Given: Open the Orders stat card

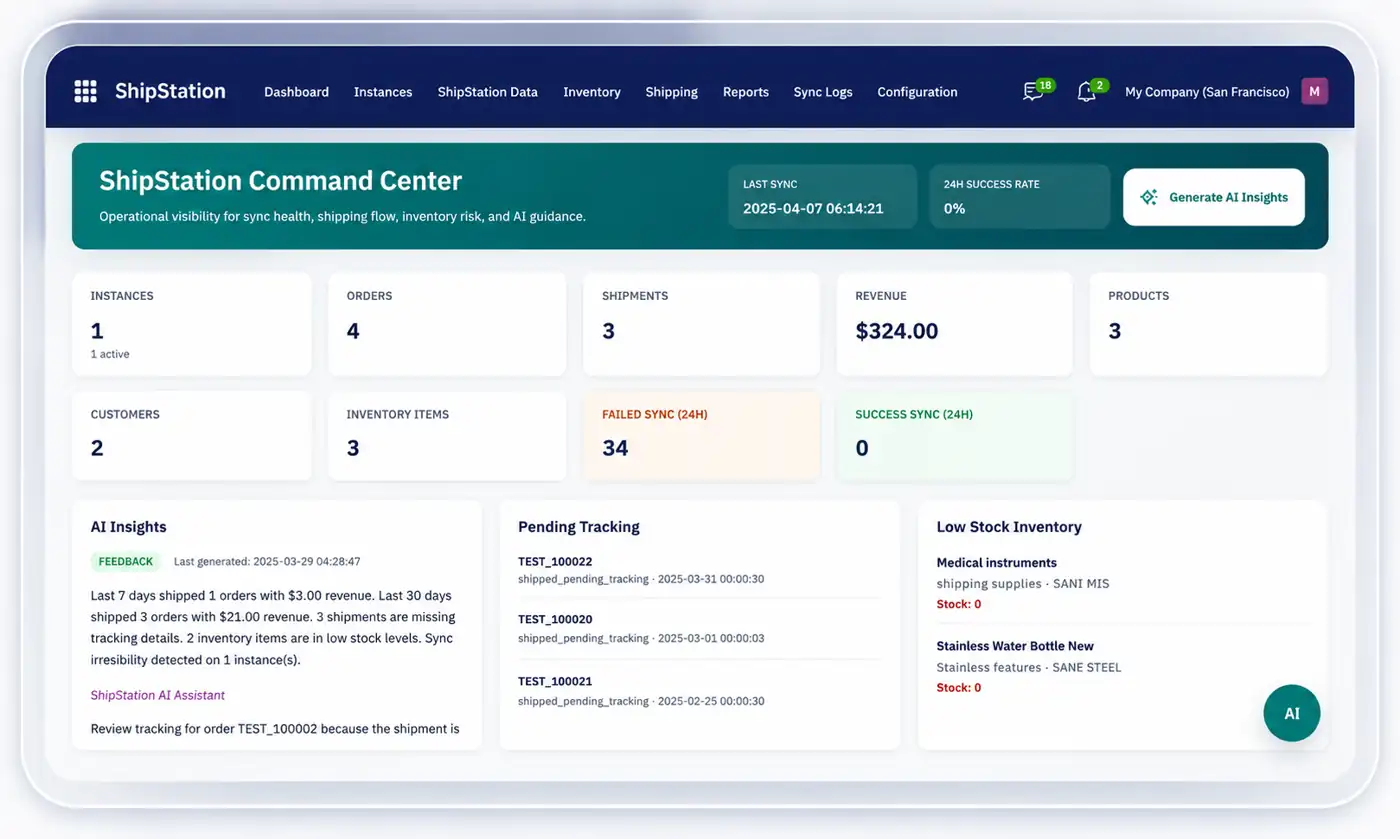Looking at the screenshot, I should [x=447, y=324].
